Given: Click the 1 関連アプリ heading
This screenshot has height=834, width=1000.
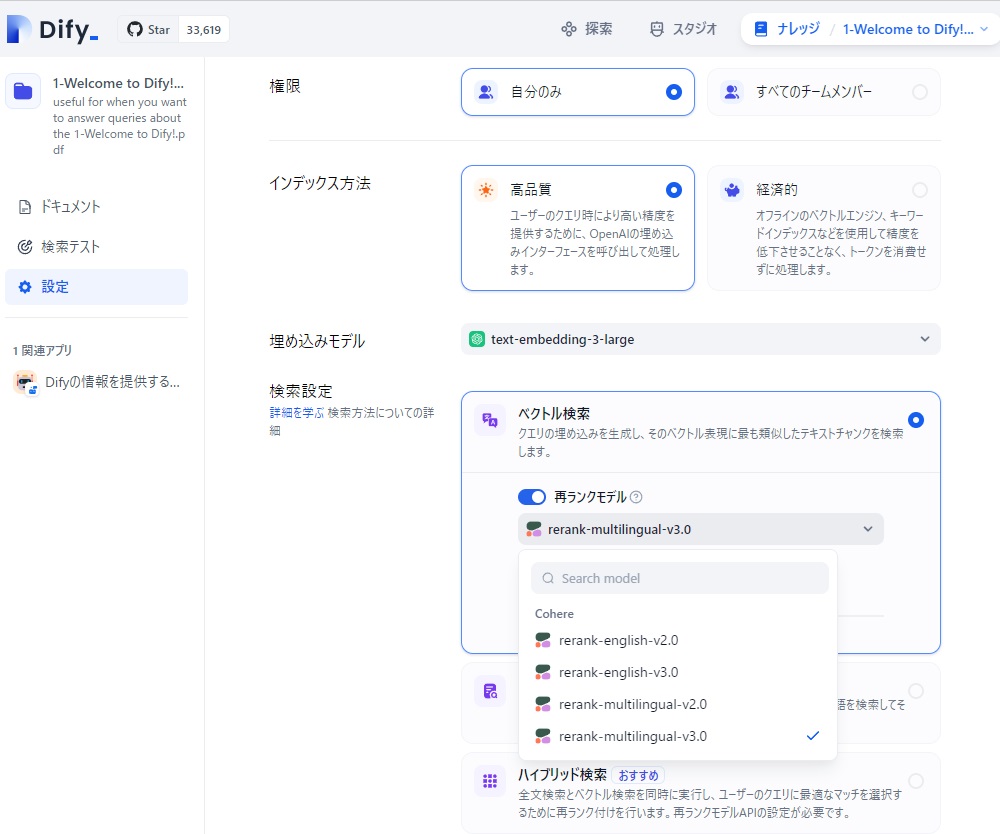Looking at the screenshot, I should 42,351.
